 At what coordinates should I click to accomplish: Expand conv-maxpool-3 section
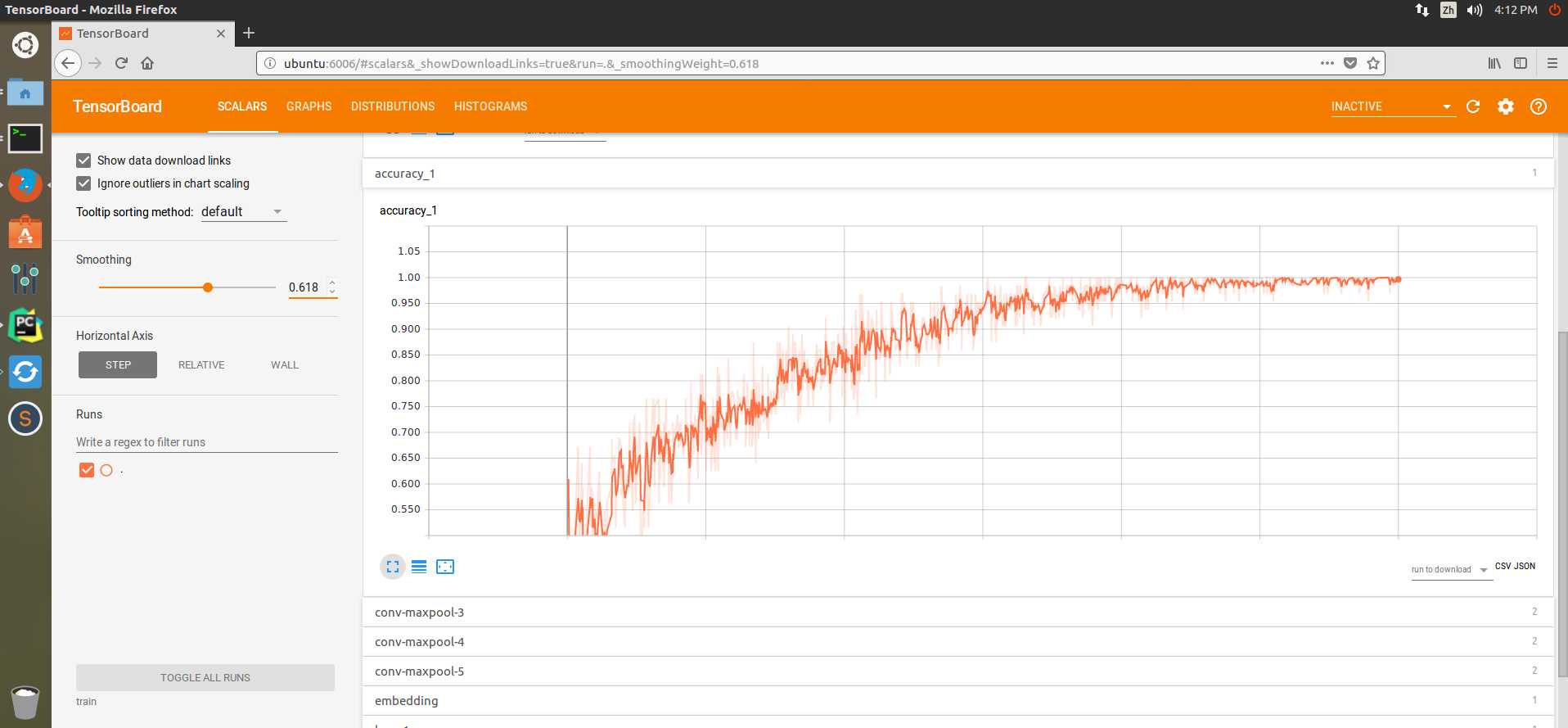point(957,613)
